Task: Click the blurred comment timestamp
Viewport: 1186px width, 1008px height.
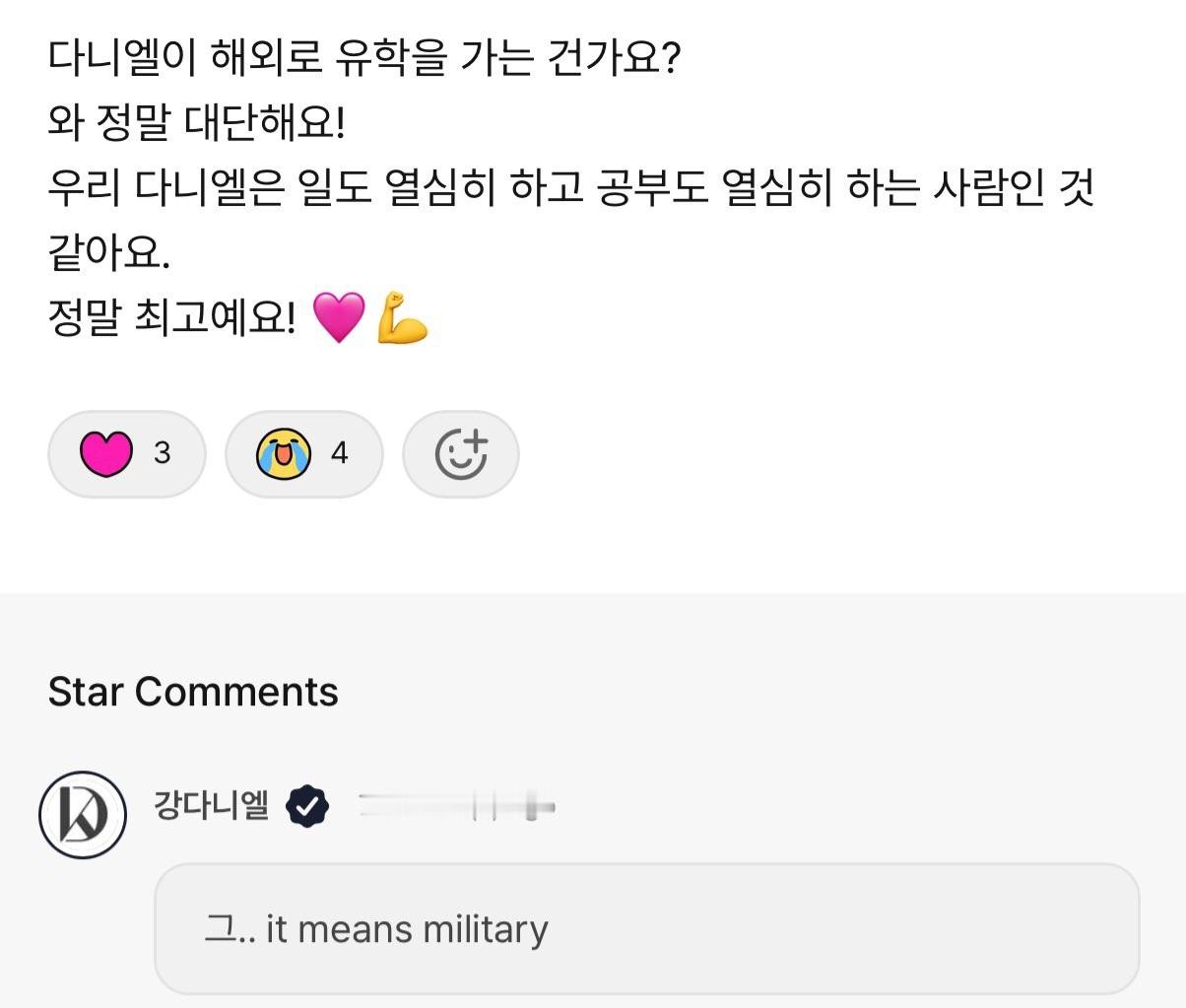Action: [x=457, y=808]
